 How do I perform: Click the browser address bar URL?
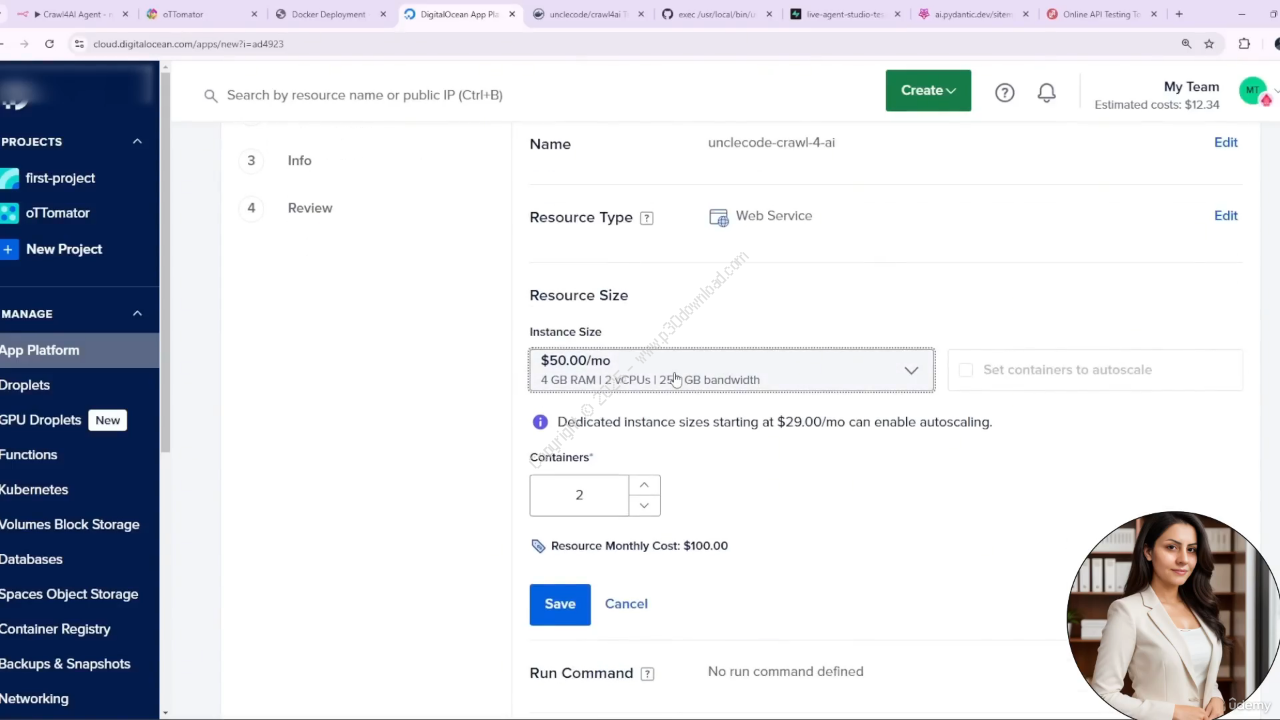tap(188, 44)
